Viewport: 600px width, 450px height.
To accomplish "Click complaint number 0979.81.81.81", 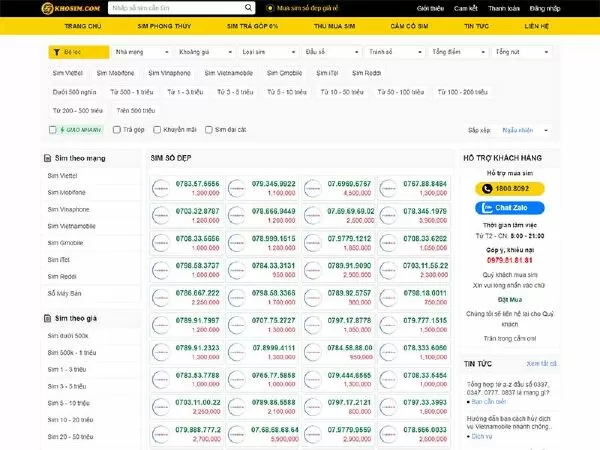I will pos(510,260).
